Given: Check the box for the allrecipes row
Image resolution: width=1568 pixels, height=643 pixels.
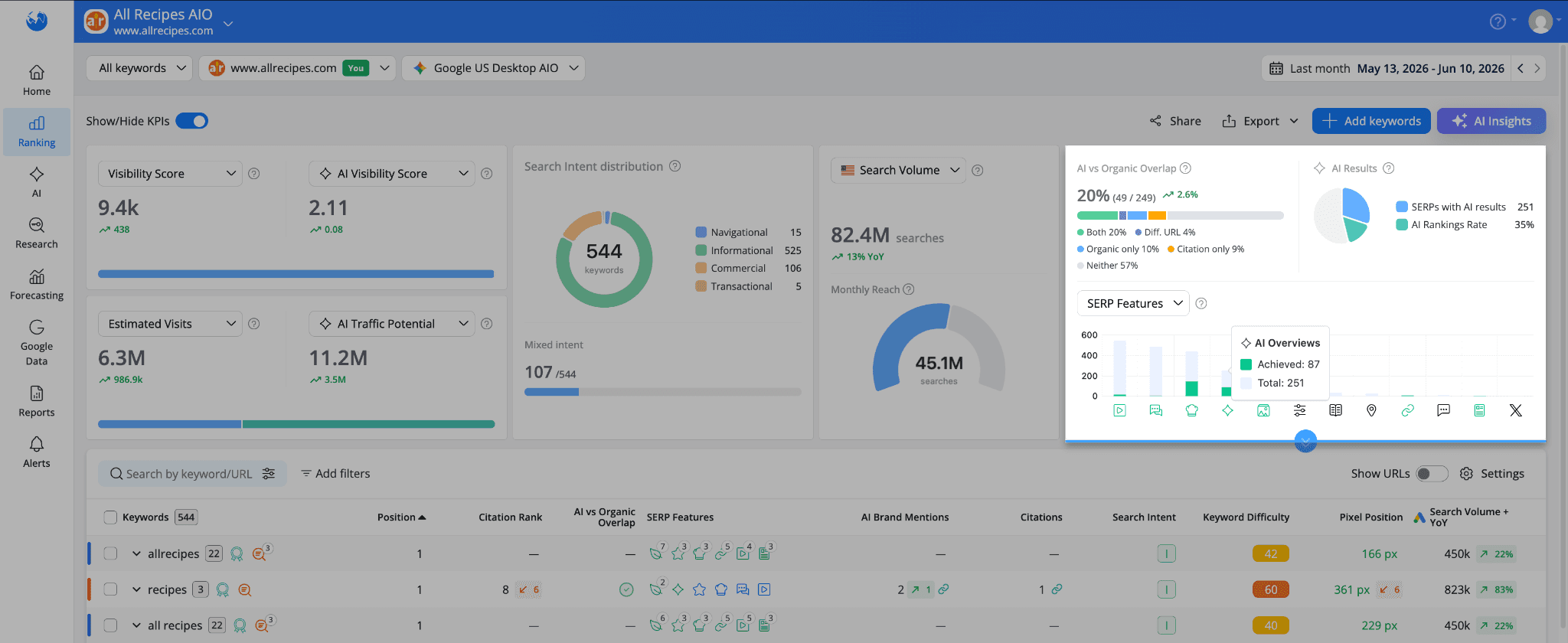Looking at the screenshot, I should click(110, 553).
